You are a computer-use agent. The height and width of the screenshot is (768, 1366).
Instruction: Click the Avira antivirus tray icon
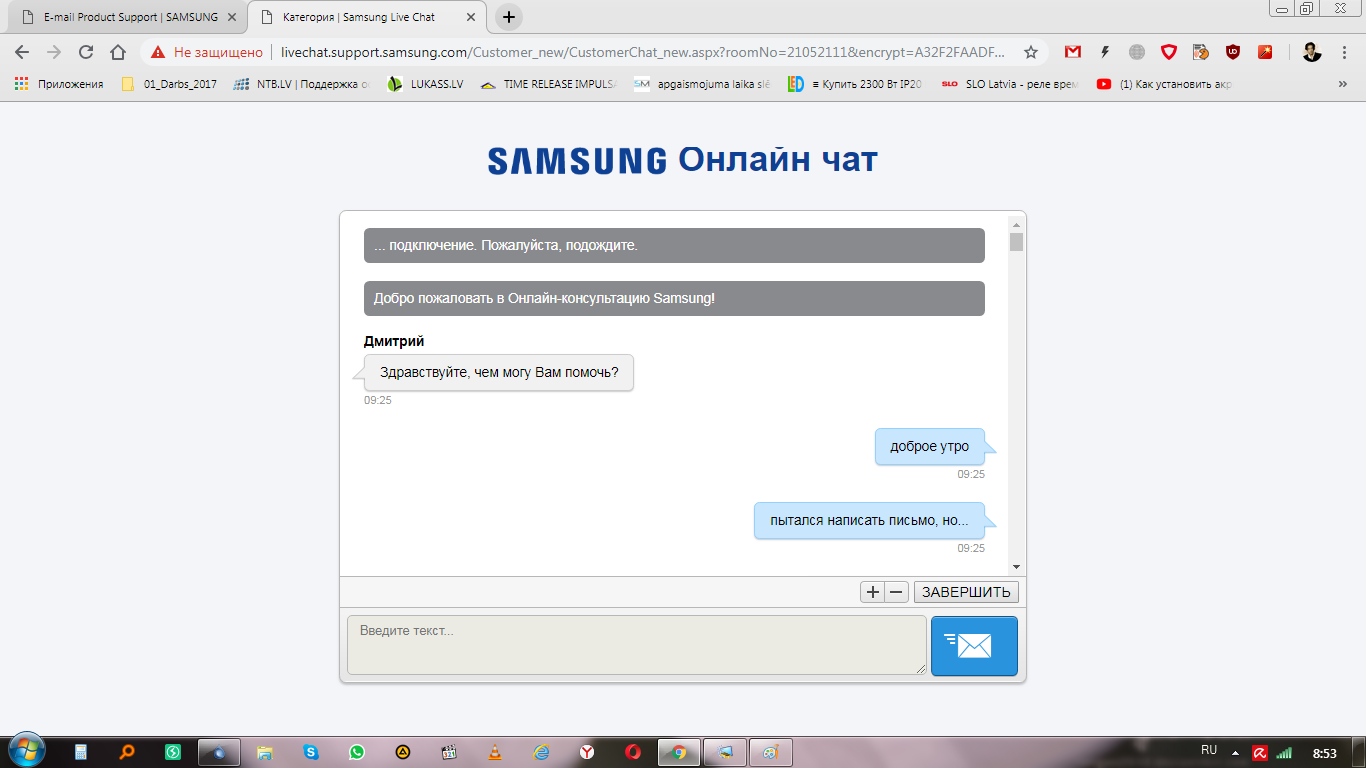click(x=1260, y=752)
